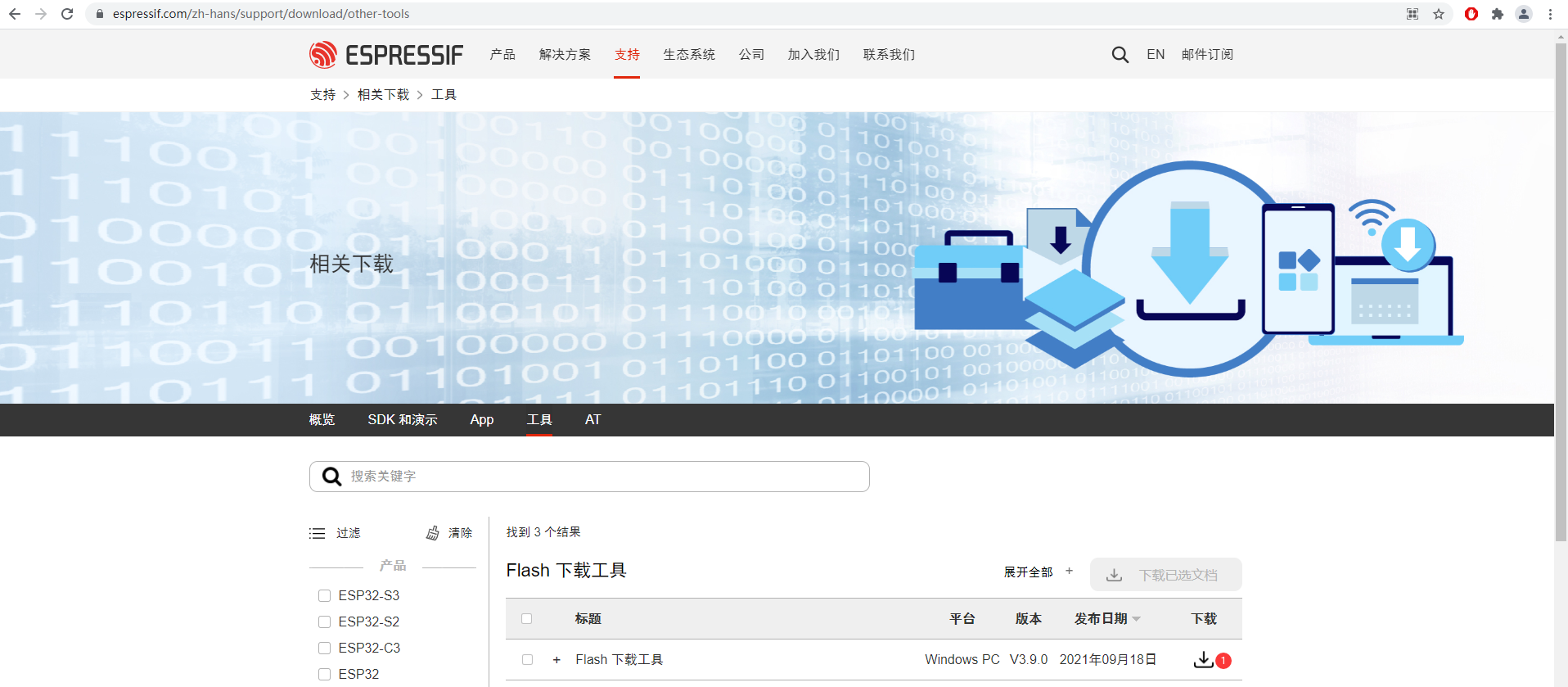Tick the ESP32 checkbox
Screen dimensions: 1568x687
pyautogui.click(x=324, y=674)
